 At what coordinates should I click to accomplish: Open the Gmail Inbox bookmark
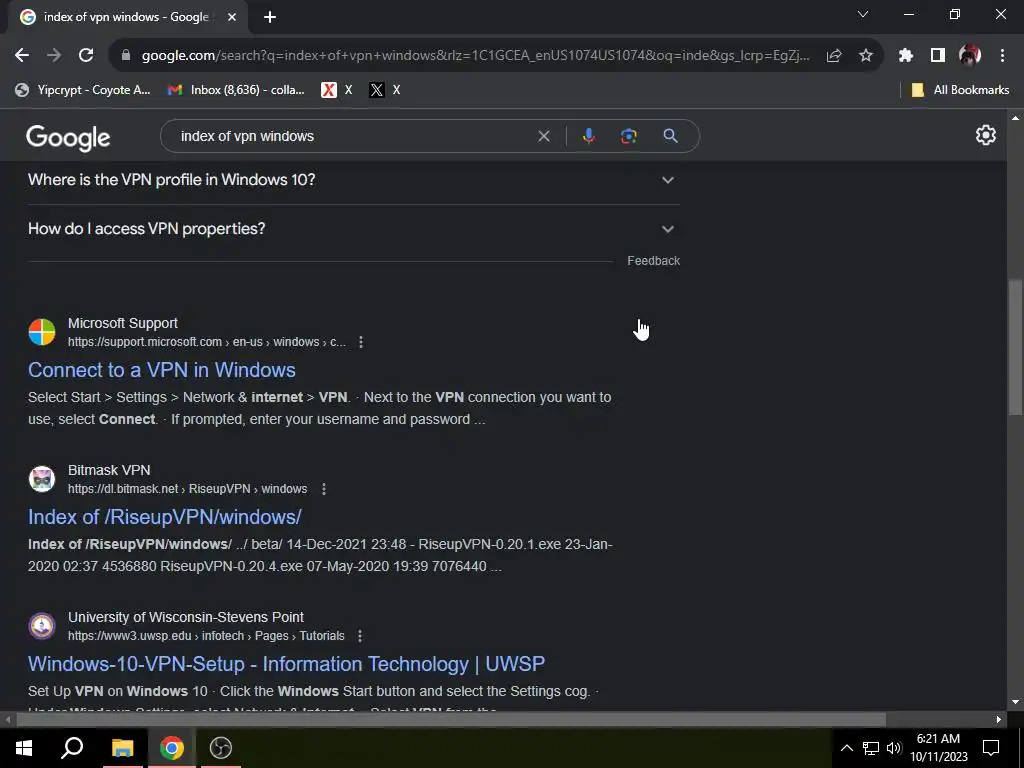[236, 90]
